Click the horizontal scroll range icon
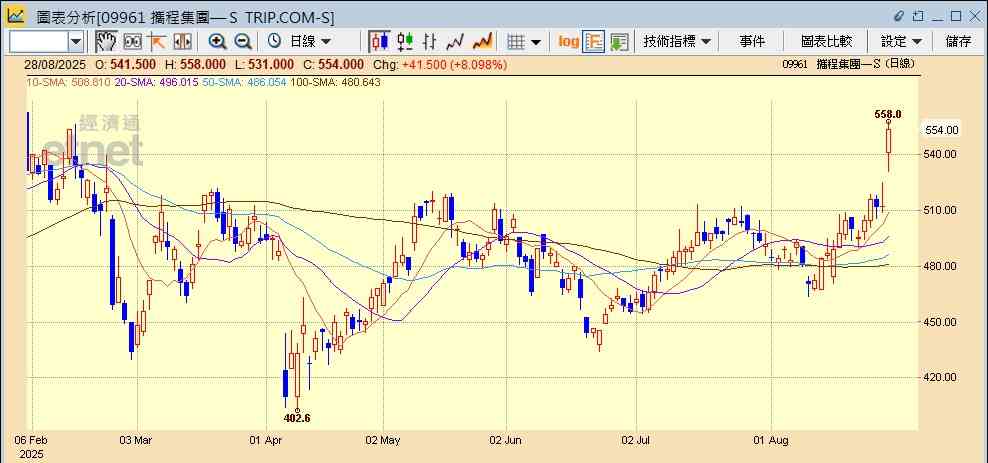 (182, 42)
